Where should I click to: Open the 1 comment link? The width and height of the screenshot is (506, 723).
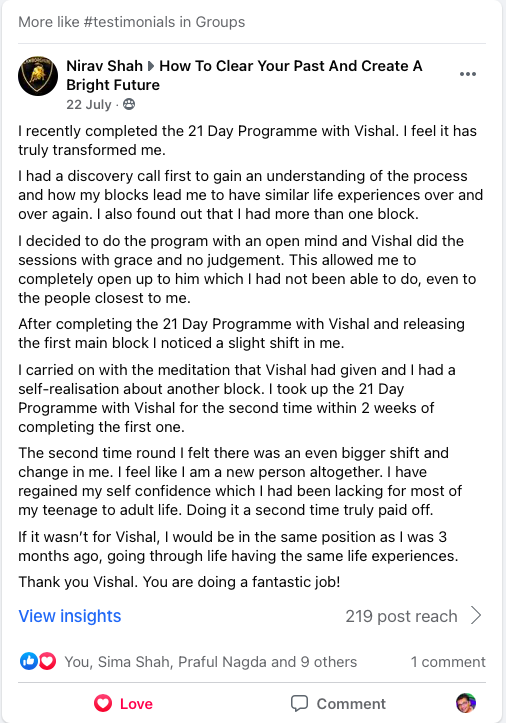[x=448, y=662]
